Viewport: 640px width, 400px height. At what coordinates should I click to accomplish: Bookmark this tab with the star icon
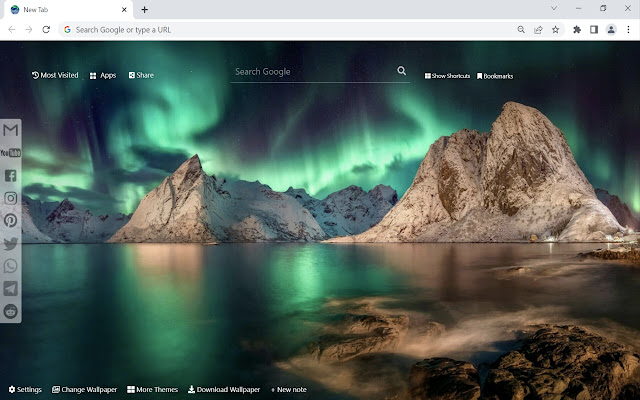[x=556, y=29]
